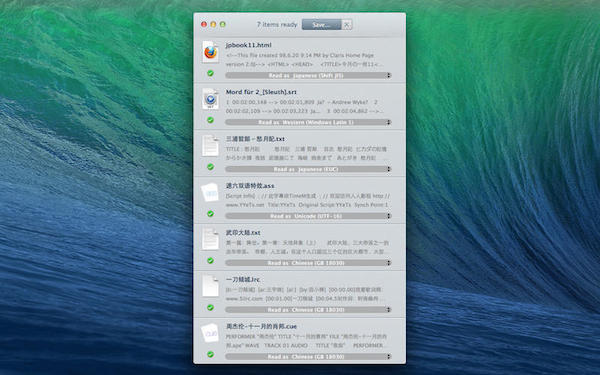Viewport: 600px width, 375px height.
Task: Click the green checkmark in the .lrc row
Action: click(210, 307)
